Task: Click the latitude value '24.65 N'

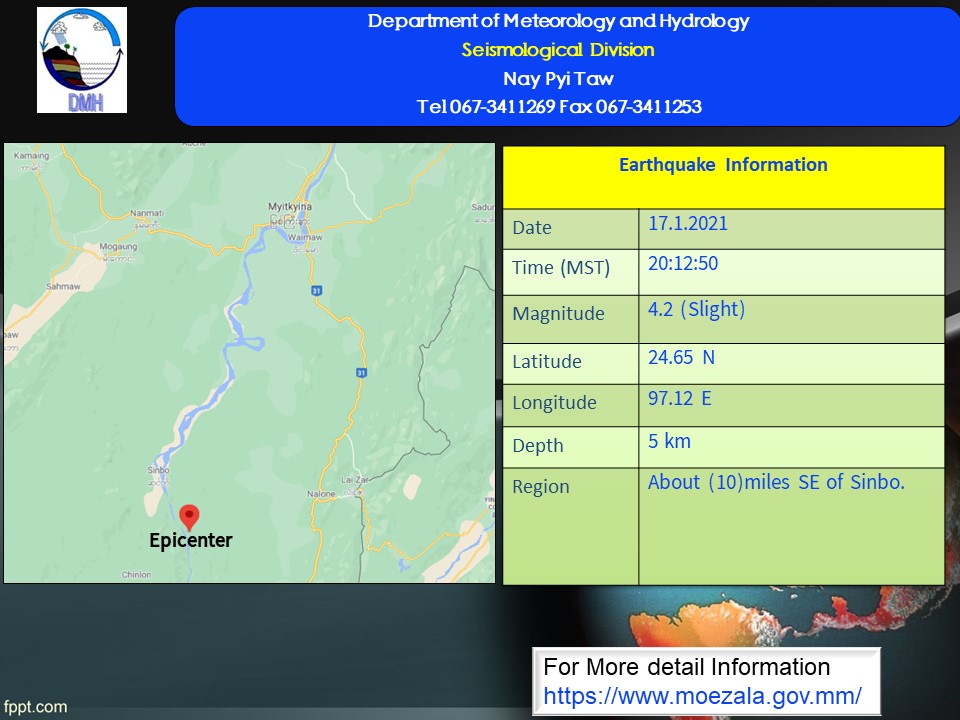Action: pos(681,357)
